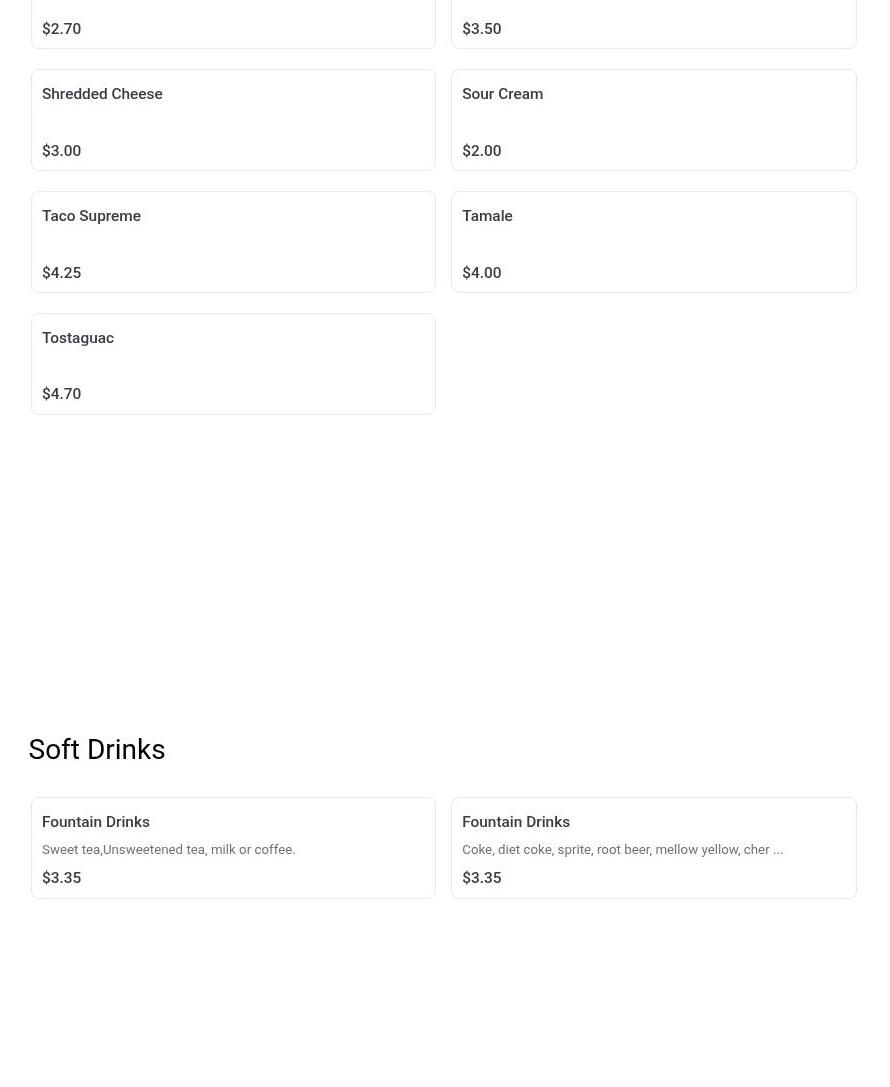Click the $4.25 Taco Supreme price
The image size is (890, 1087).
(62, 273)
